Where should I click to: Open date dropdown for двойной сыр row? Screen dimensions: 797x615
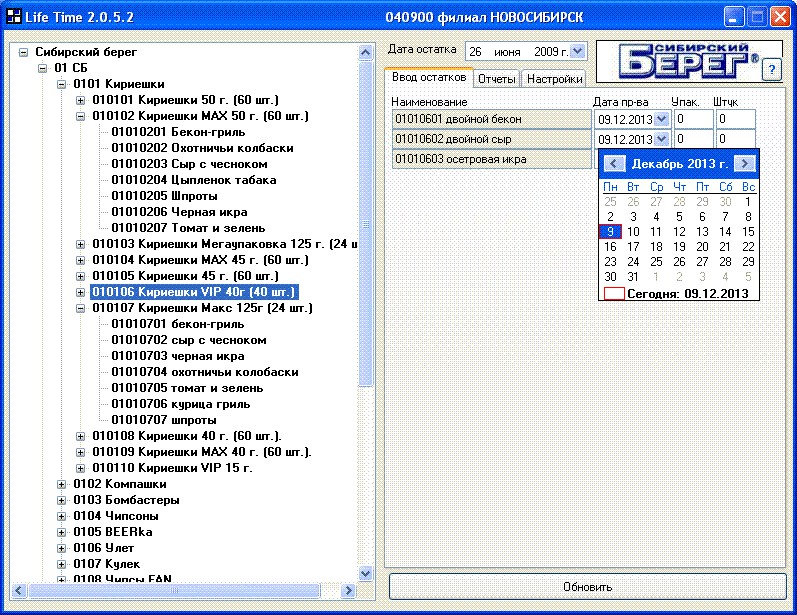(x=661, y=139)
